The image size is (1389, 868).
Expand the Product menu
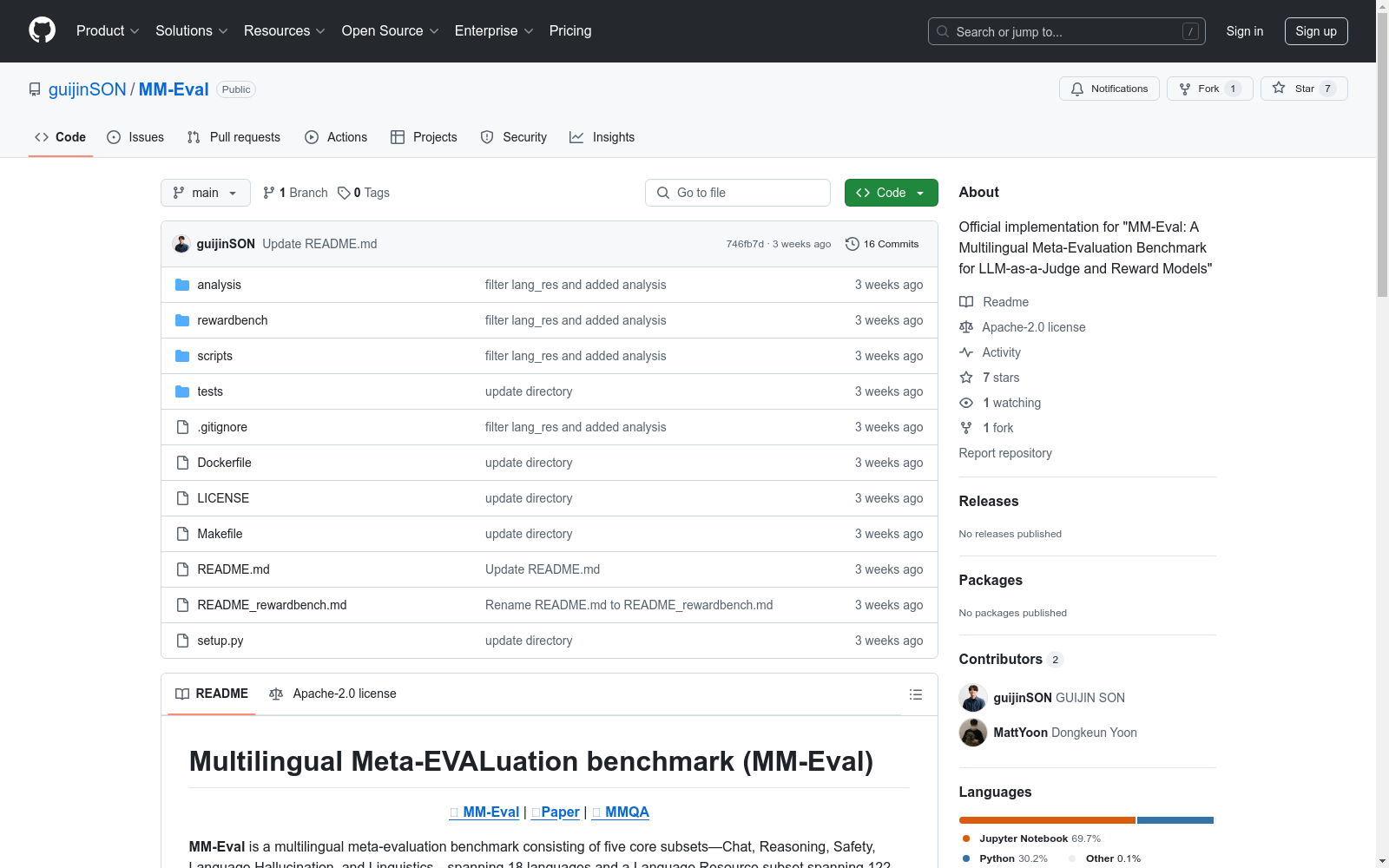pyautogui.click(x=108, y=31)
